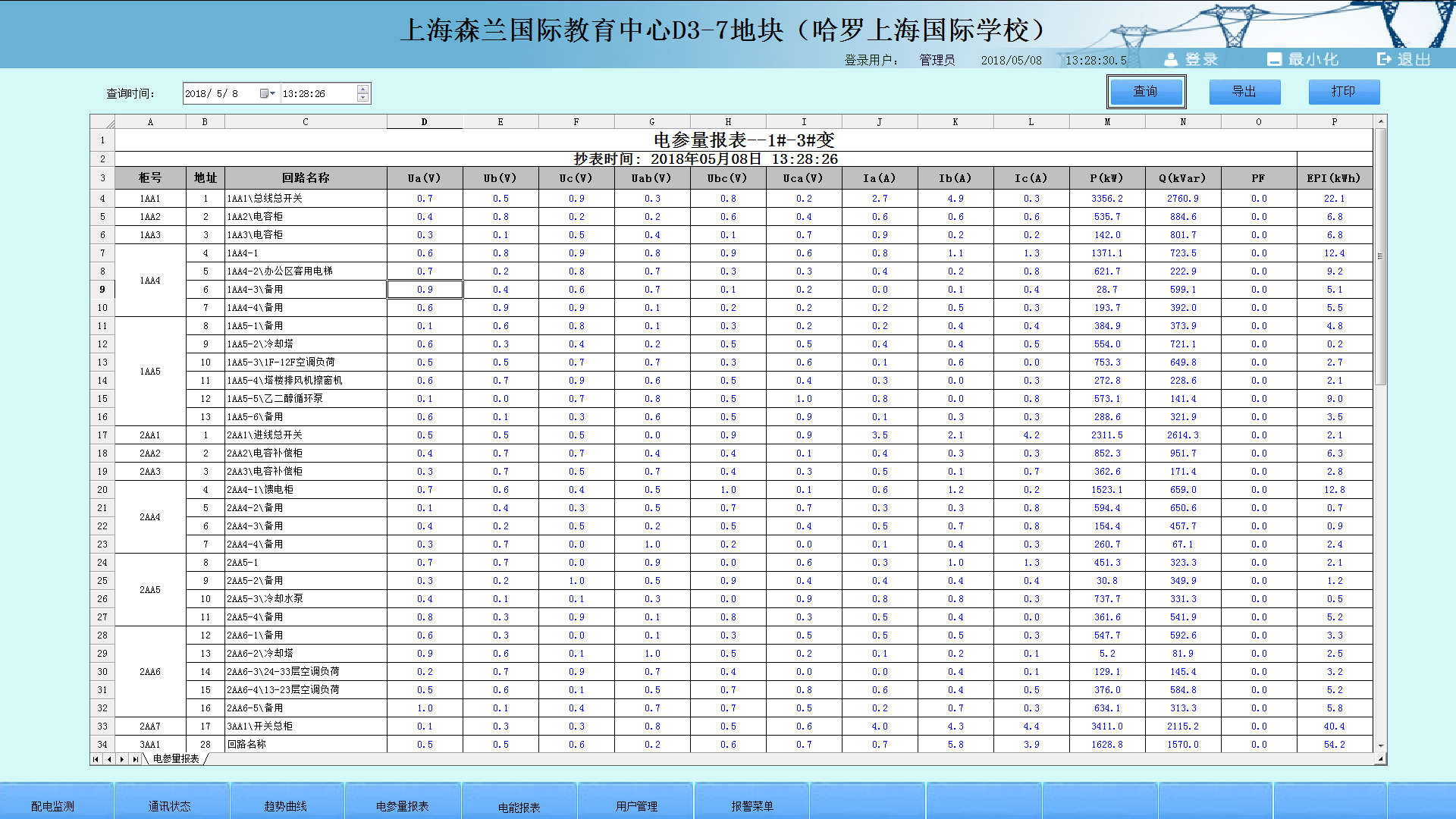Image resolution: width=1456 pixels, height=819 pixels.
Task: Click the 登录 login user icon
Action: (1172, 59)
